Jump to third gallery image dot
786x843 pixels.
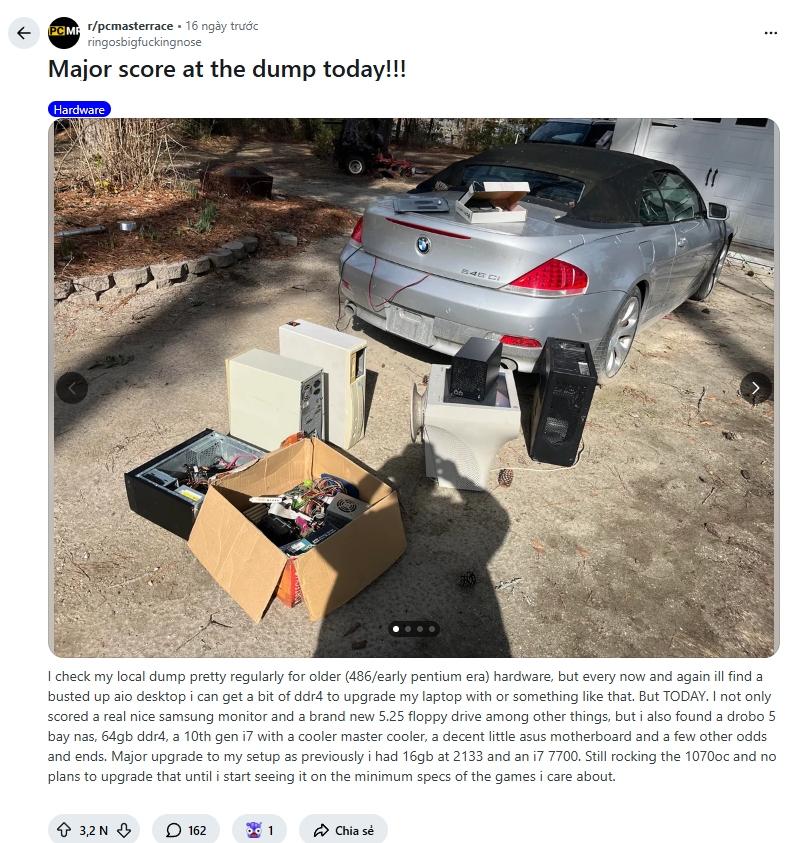click(420, 628)
